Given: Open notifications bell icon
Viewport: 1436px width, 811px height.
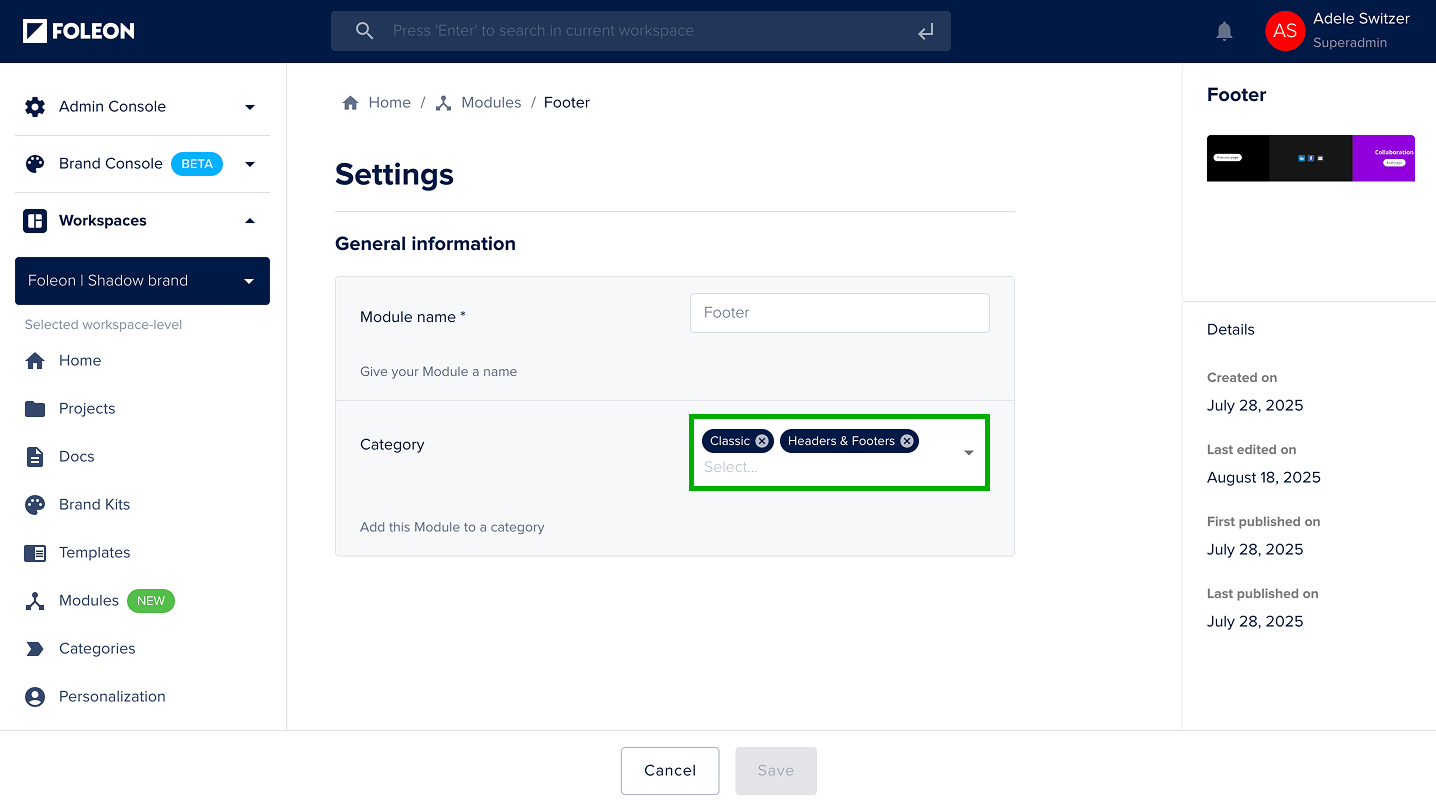Looking at the screenshot, I should [x=1224, y=31].
